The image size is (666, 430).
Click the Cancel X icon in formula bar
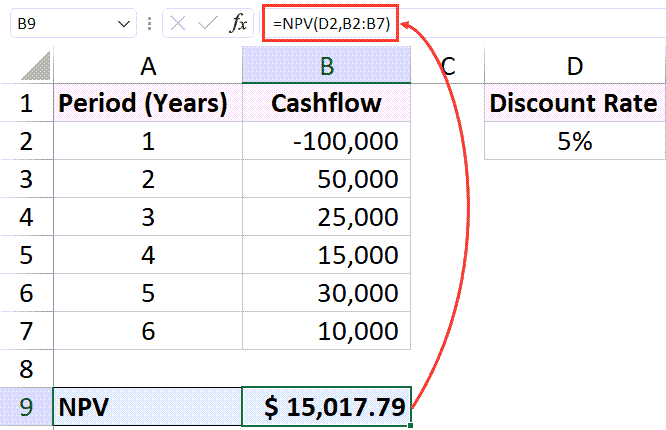(x=178, y=23)
